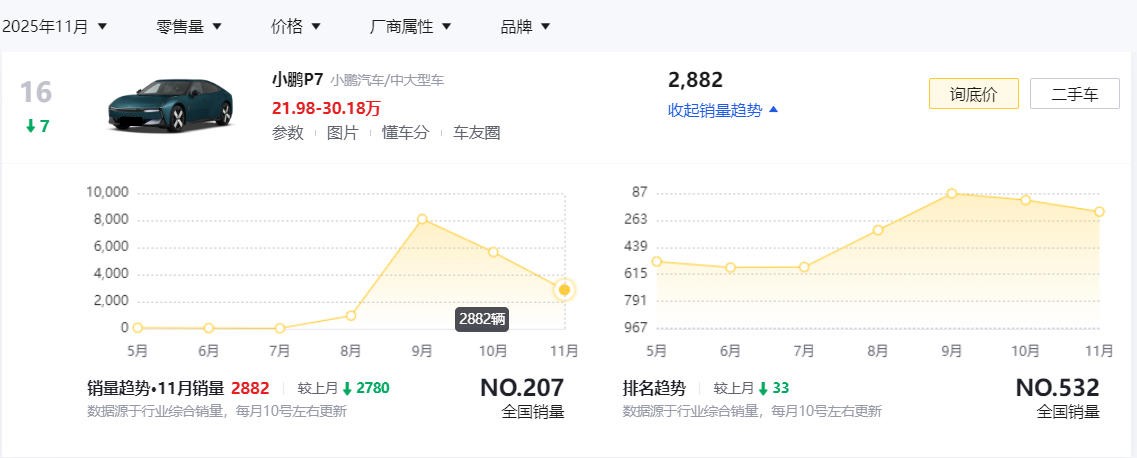The height and width of the screenshot is (458, 1137).
Task: Open the 品牌 filter dropdown
Action: point(525,26)
